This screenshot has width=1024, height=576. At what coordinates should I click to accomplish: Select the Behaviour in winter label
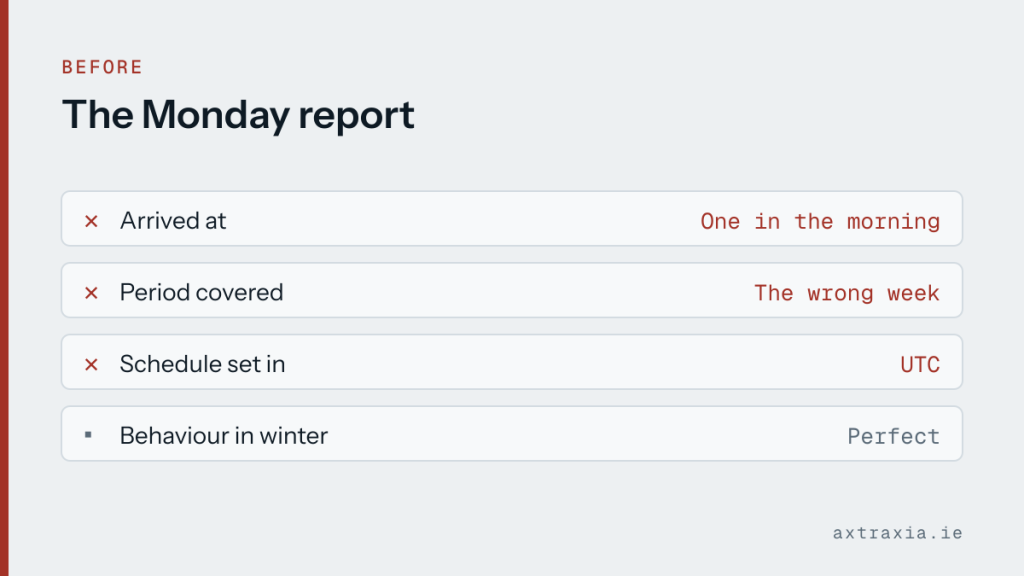click(x=223, y=436)
